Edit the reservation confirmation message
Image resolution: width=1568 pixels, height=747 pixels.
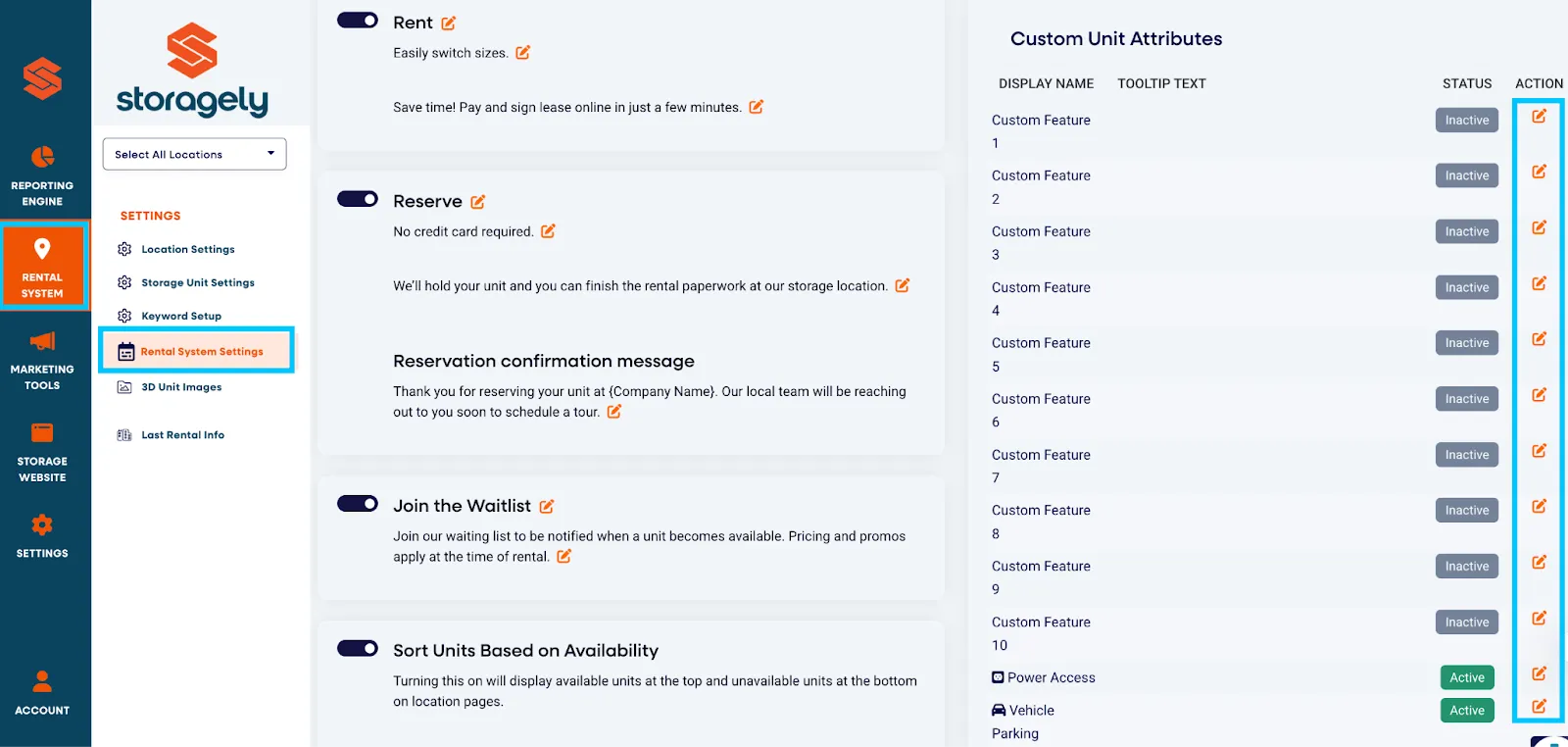click(x=614, y=412)
